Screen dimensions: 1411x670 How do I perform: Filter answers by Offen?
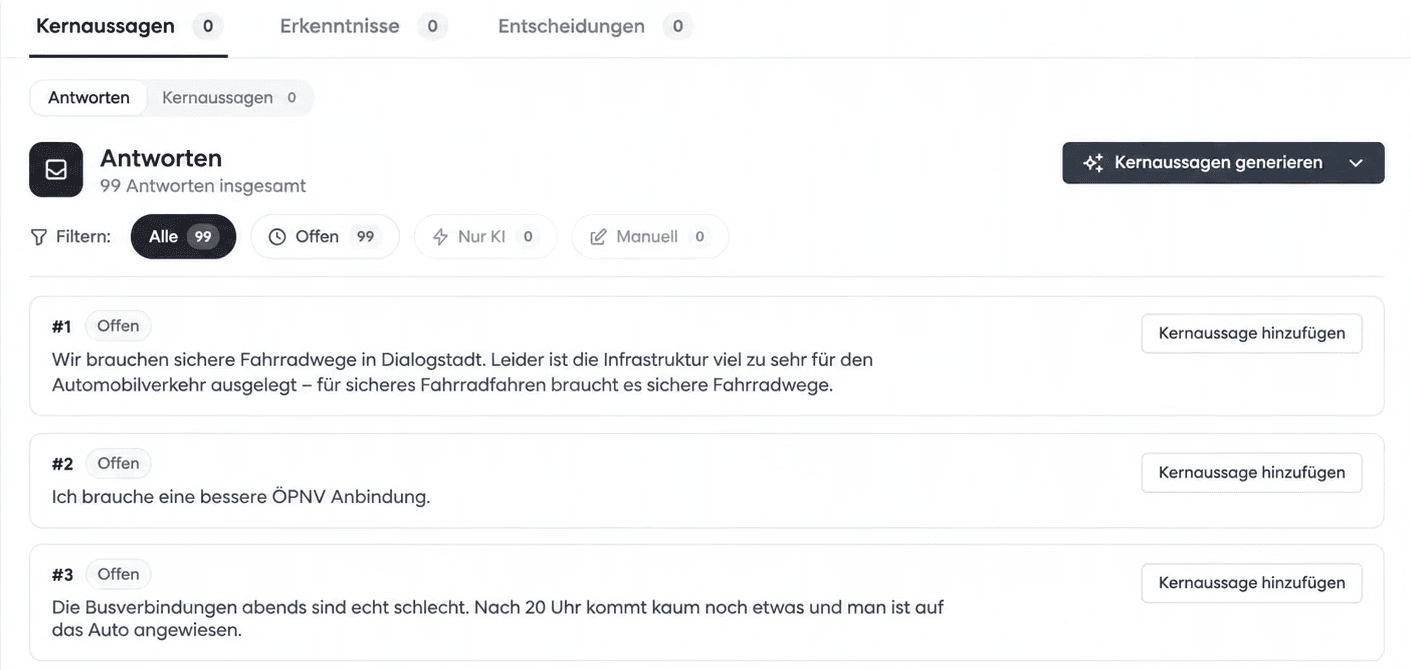(x=325, y=237)
